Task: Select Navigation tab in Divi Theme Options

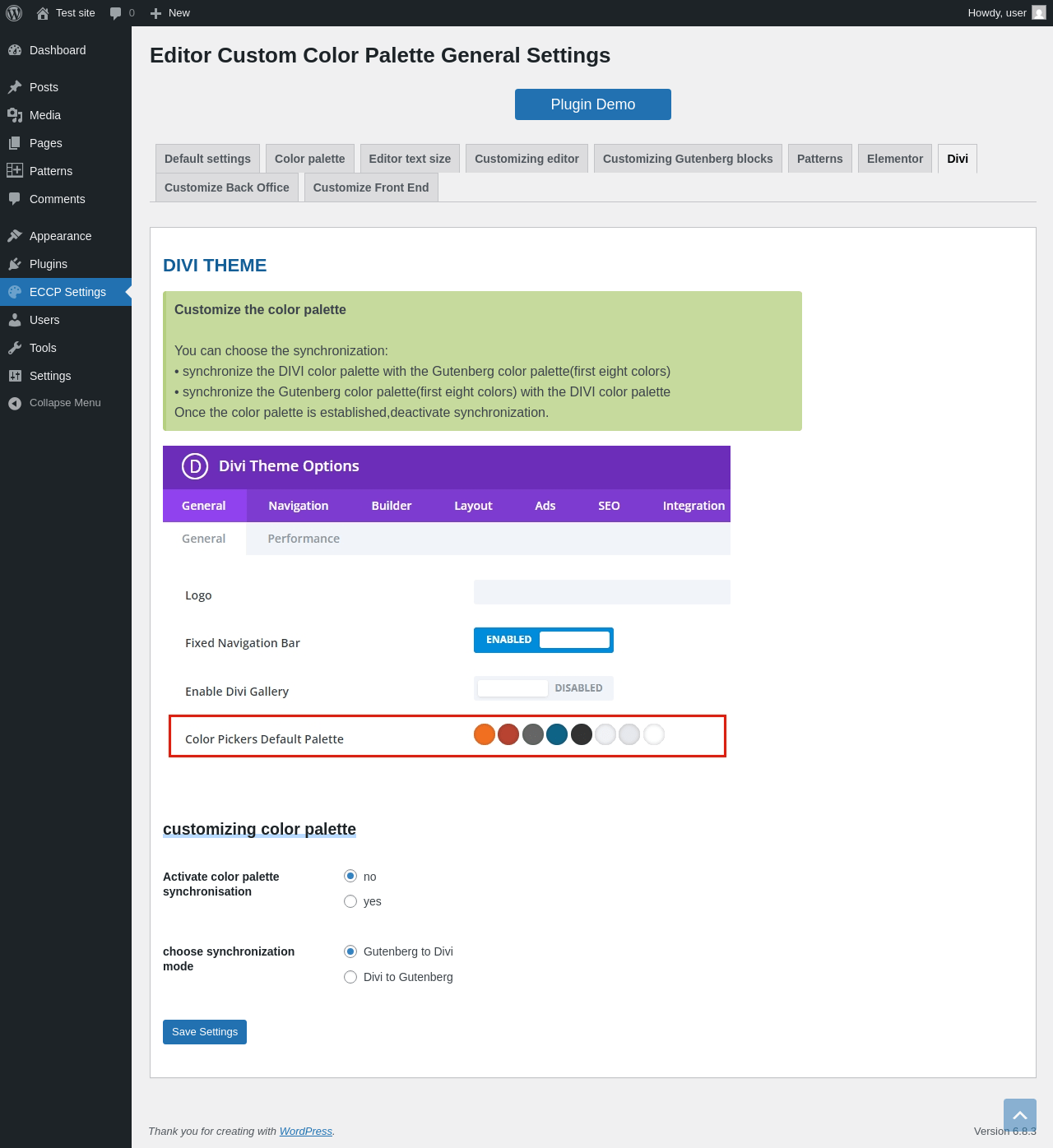Action: point(299,506)
